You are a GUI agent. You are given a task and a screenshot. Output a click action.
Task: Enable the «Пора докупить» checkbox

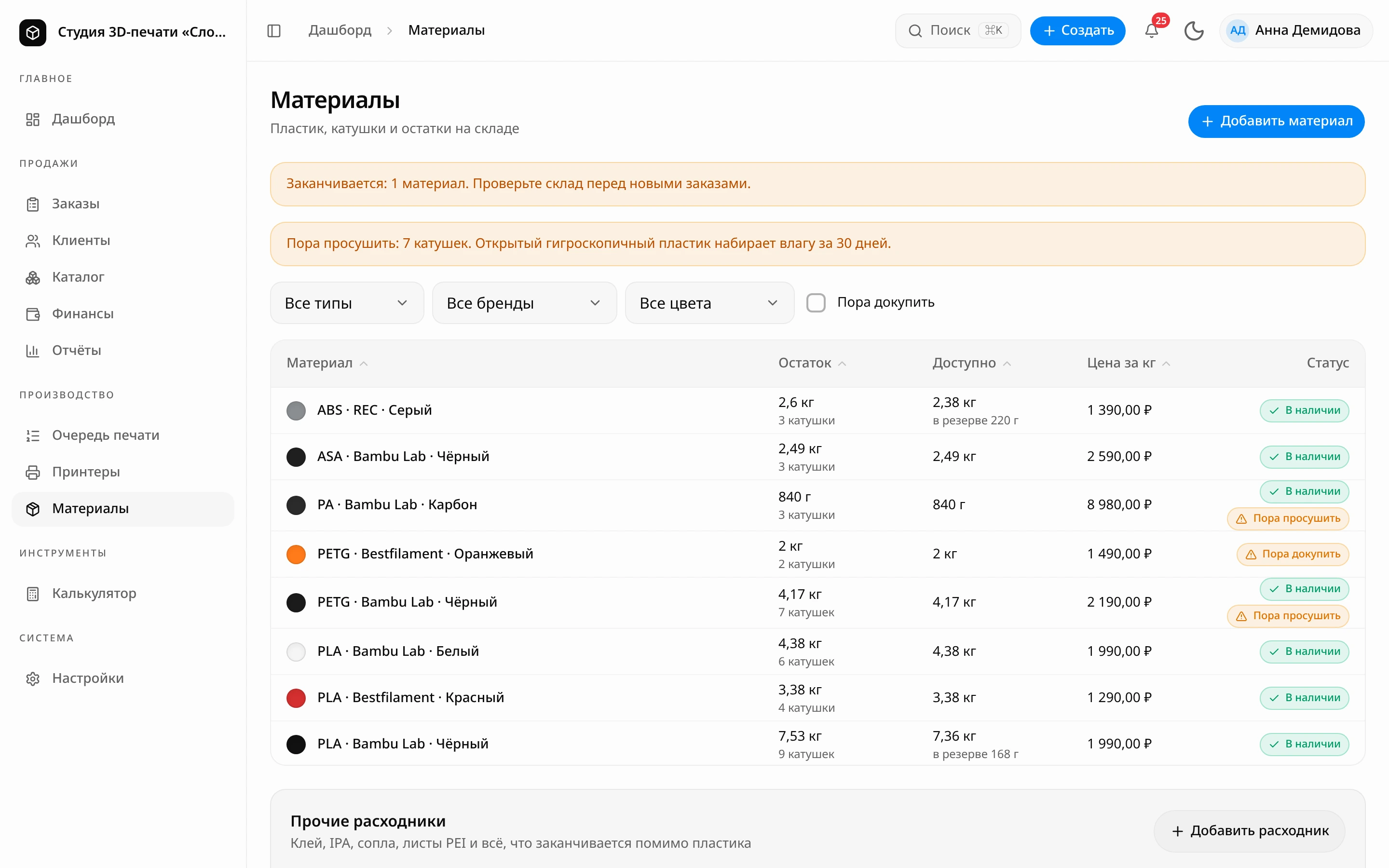tap(816, 302)
